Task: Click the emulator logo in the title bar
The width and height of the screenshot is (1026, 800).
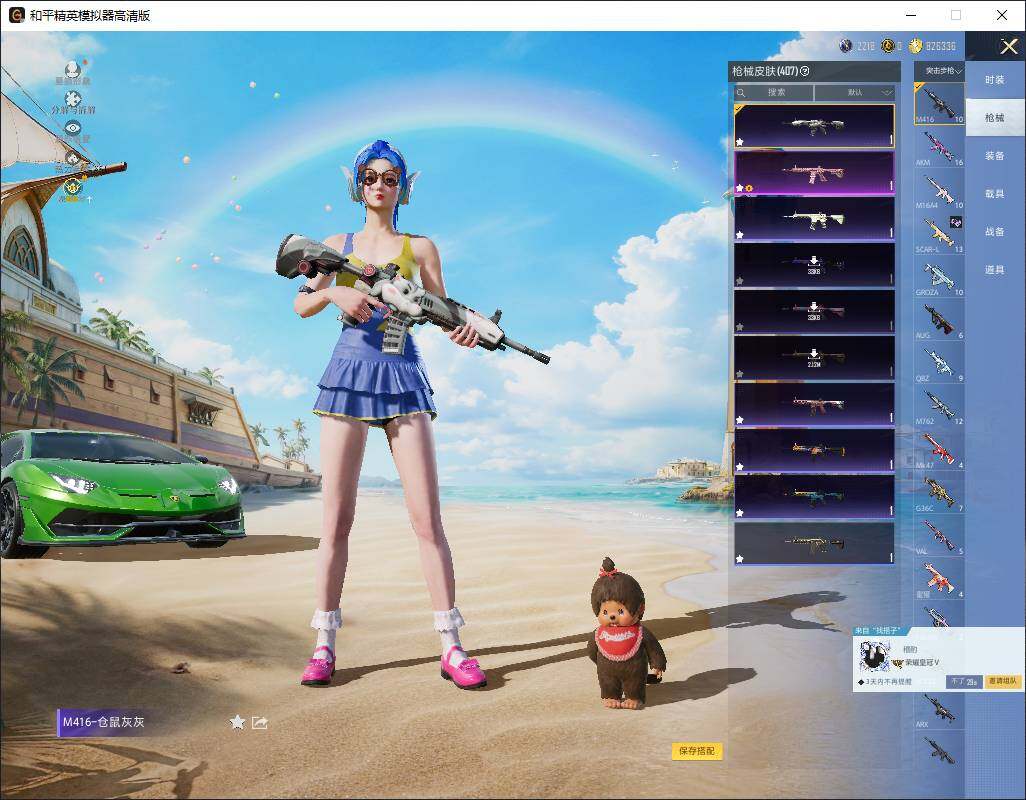Action: (16, 15)
